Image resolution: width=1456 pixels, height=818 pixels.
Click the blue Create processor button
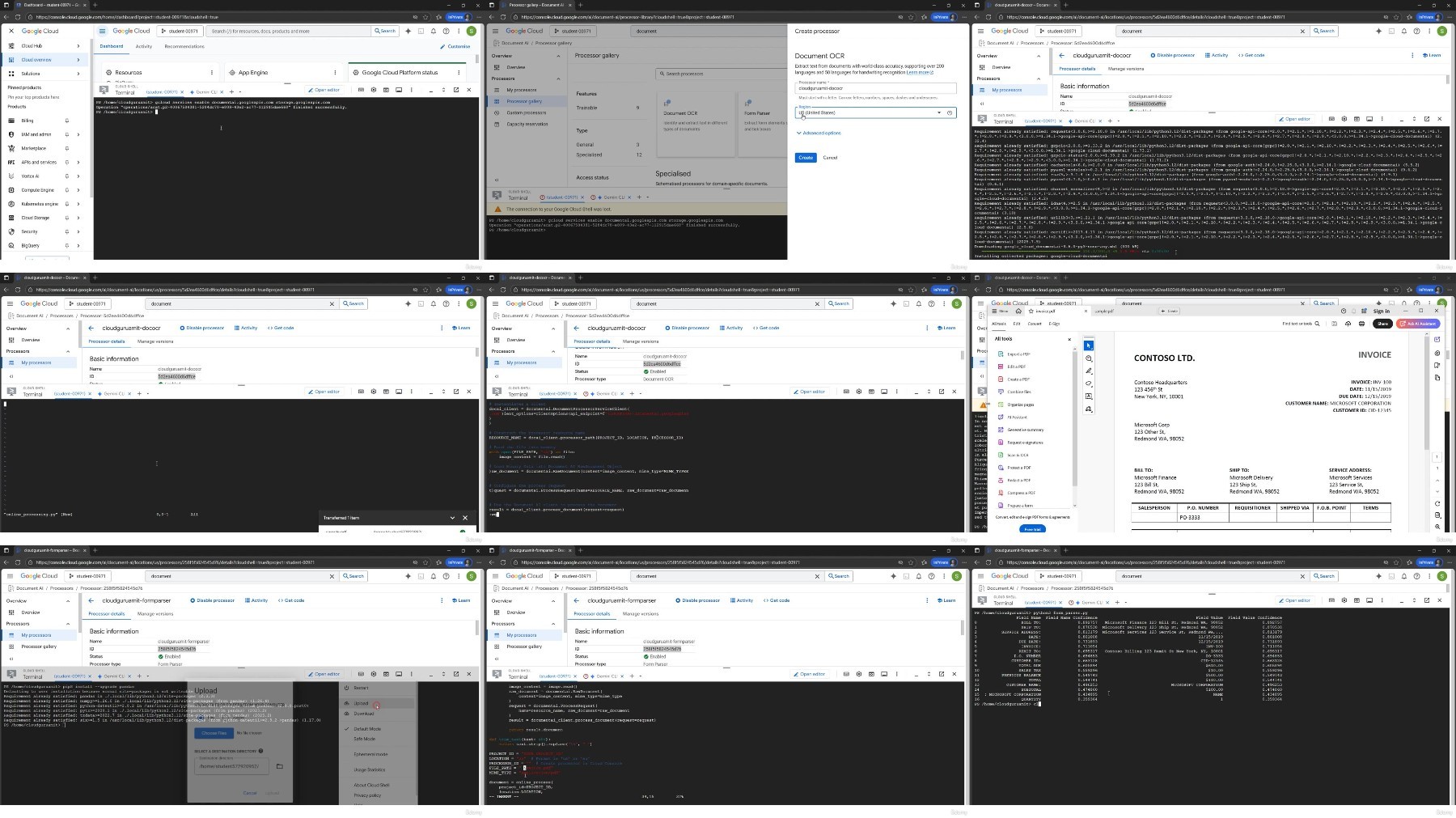(806, 158)
